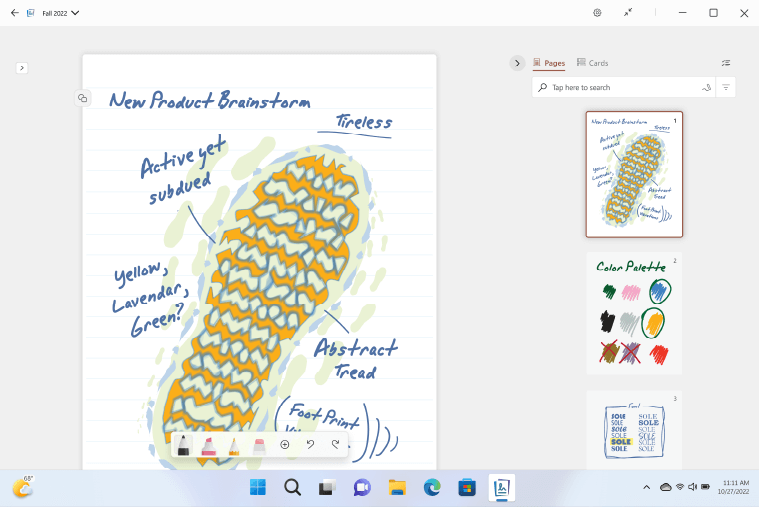Click the add (plus) button in pen toolbar
Image resolution: width=759 pixels, height=507 pixels.
pyautogui.click(x=285, y=445)
